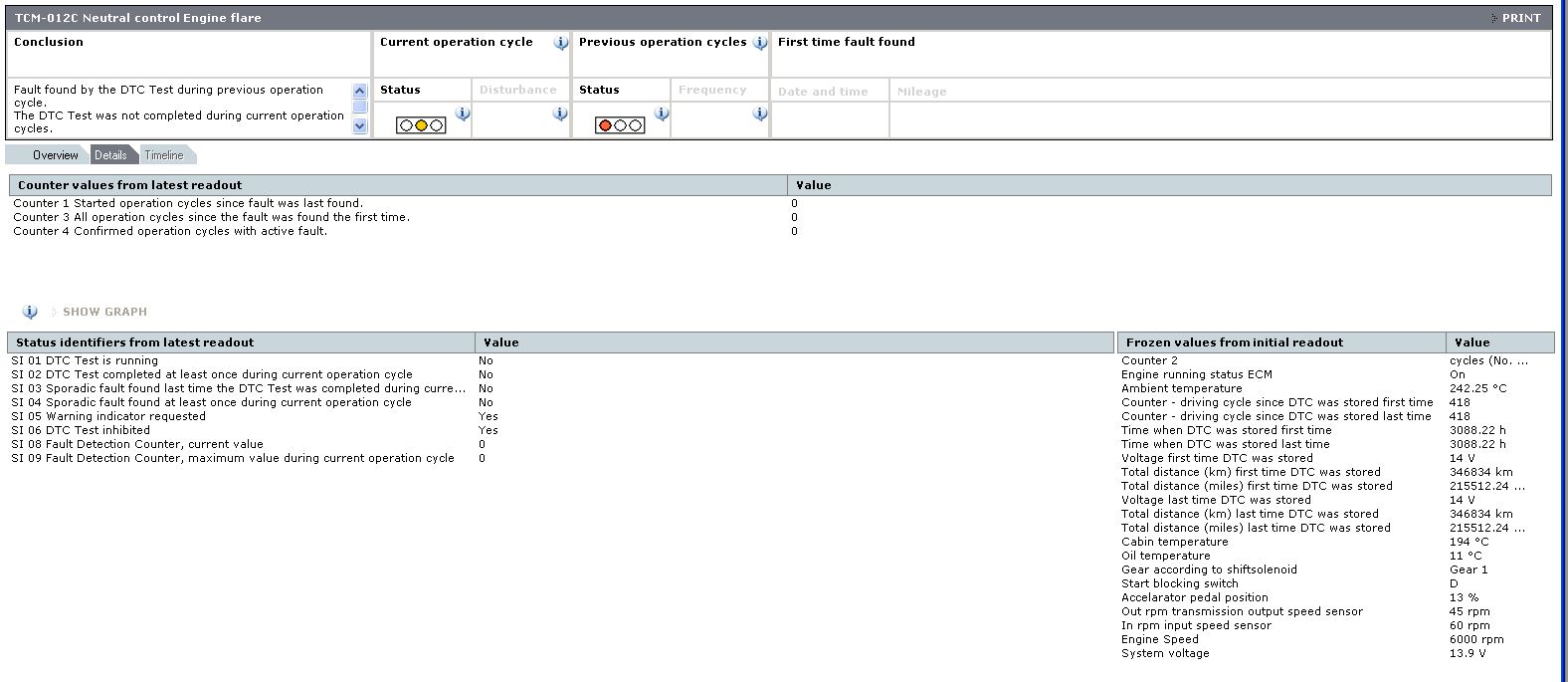This screenshot has height=682, width=1568.
Task: Click info icon left of Show Graph
Action: pos(30,312)
